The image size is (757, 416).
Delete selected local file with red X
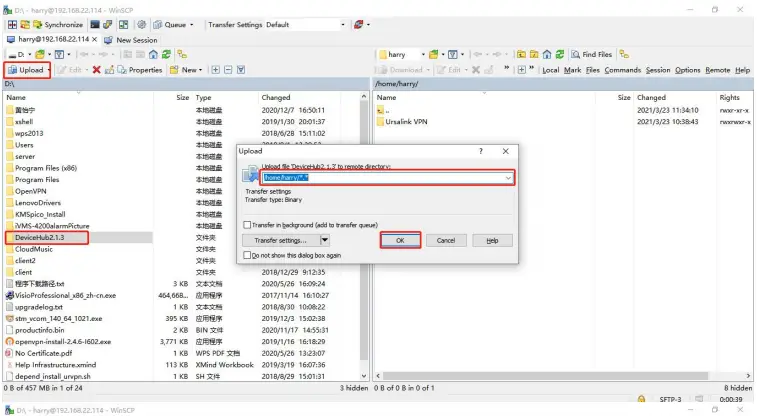97,70
